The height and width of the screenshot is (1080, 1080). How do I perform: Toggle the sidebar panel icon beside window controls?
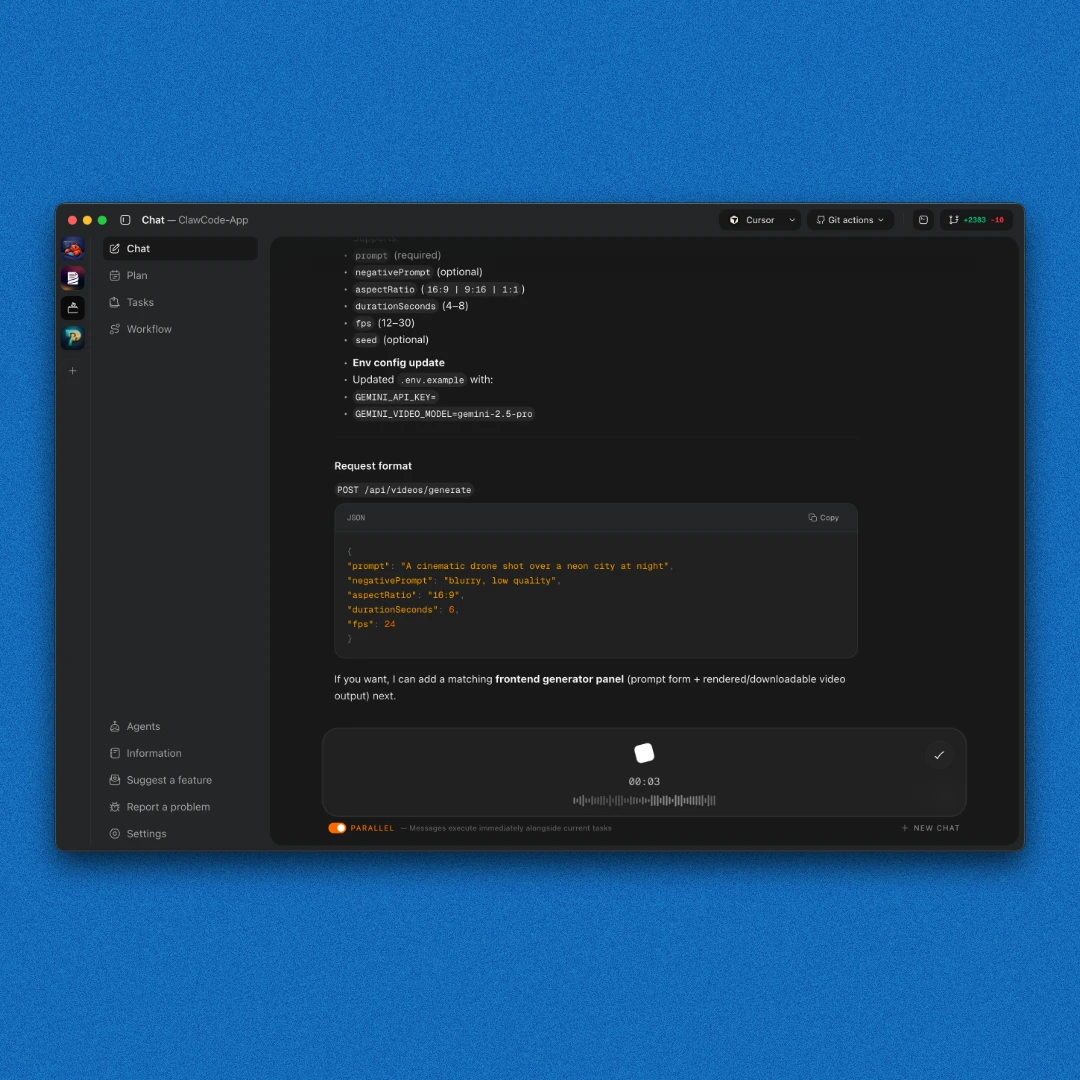coord(125,219)
